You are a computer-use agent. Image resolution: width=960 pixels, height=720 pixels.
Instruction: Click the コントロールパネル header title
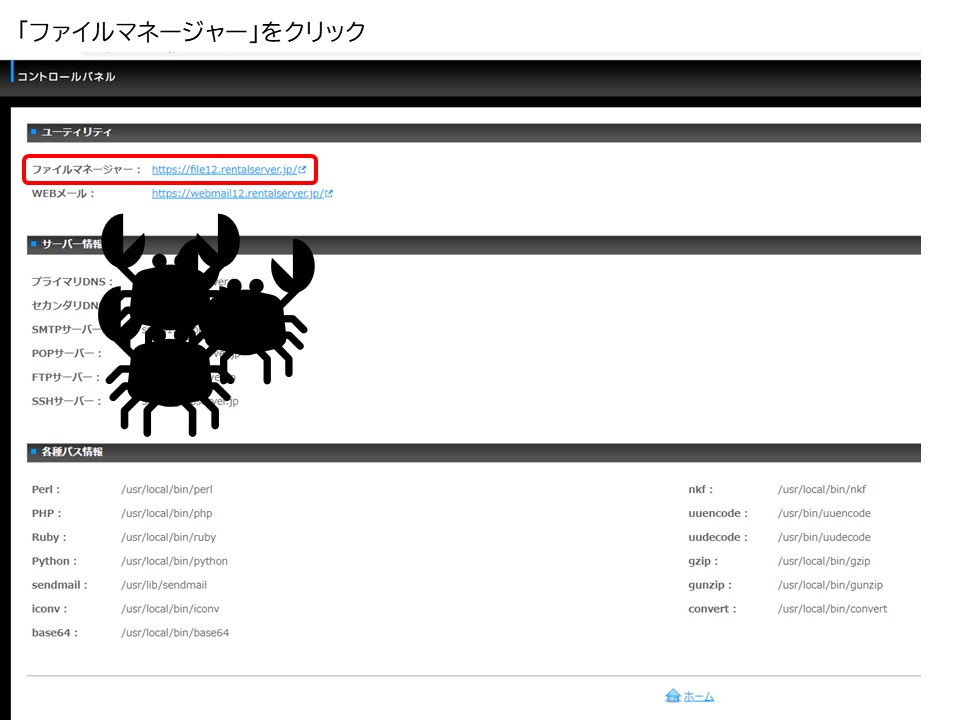[66, 77]
